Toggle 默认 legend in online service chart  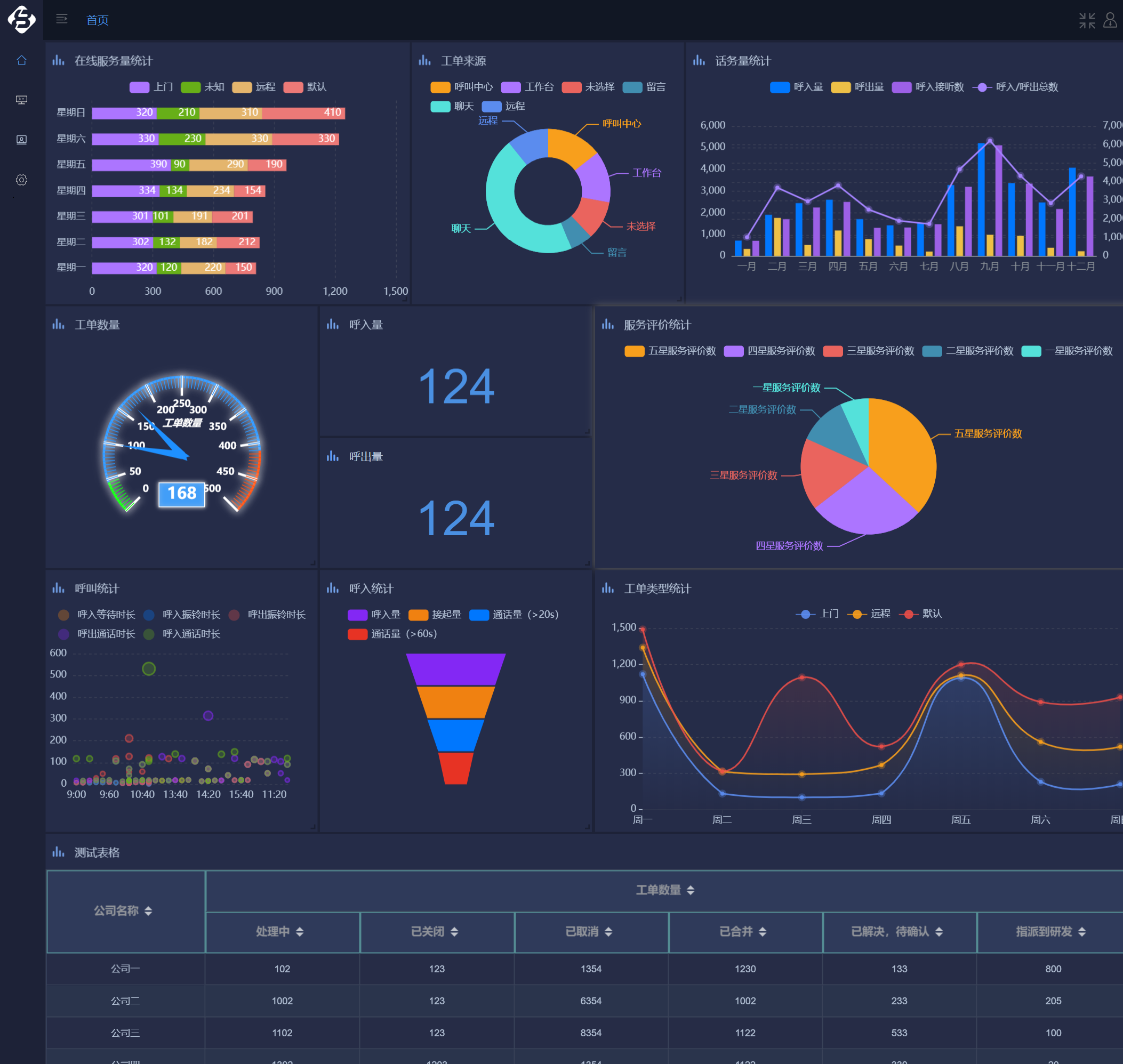306,87
